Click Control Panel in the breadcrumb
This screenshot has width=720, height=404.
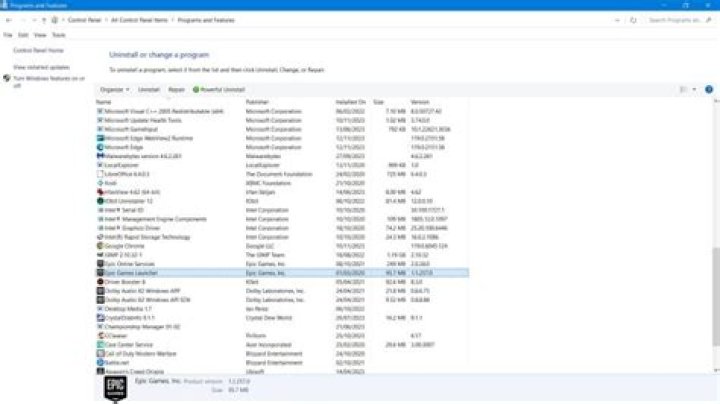(84, 20)
